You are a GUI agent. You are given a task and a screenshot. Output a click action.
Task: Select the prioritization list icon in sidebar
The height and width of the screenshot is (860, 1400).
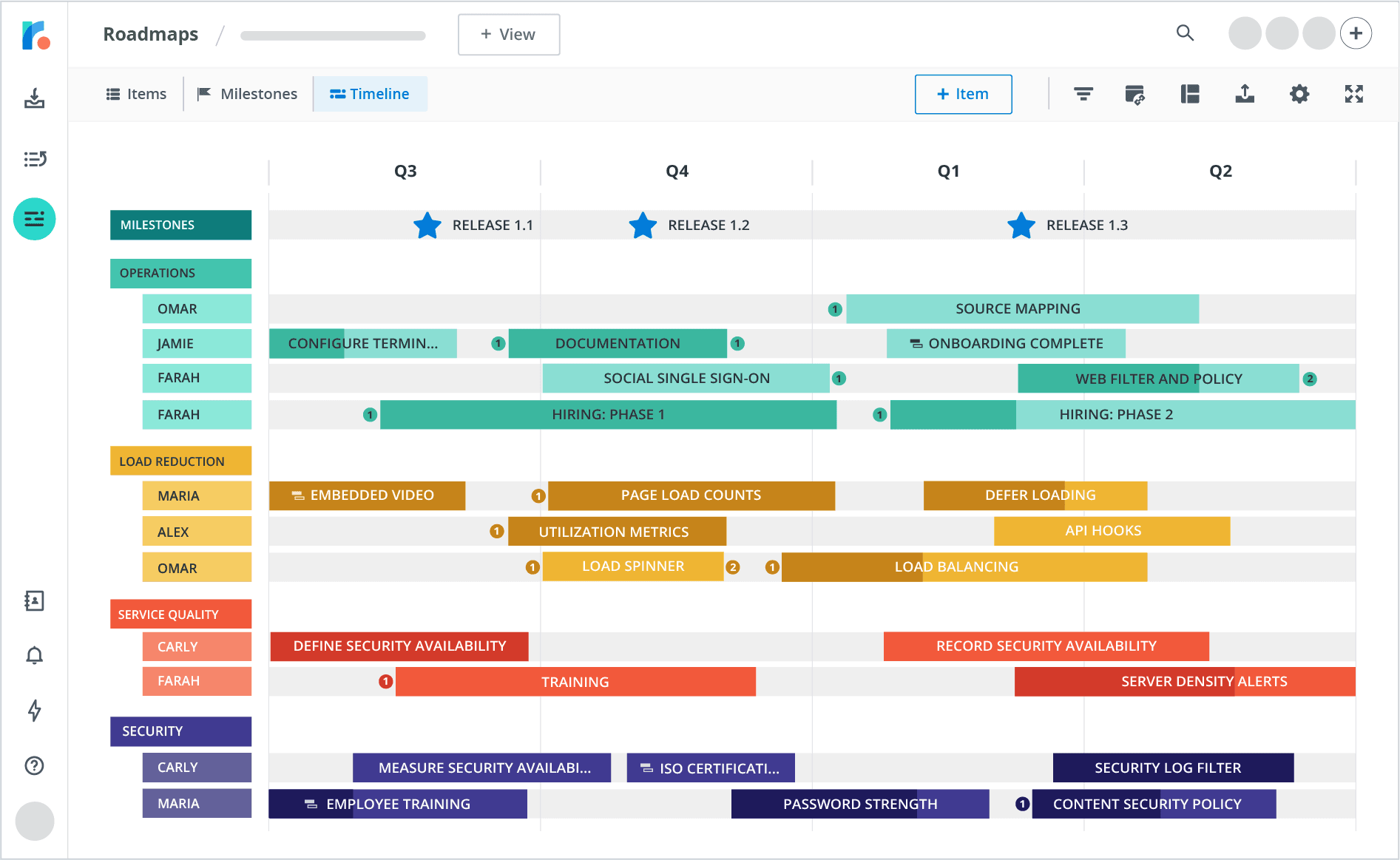tap(34, 159)
